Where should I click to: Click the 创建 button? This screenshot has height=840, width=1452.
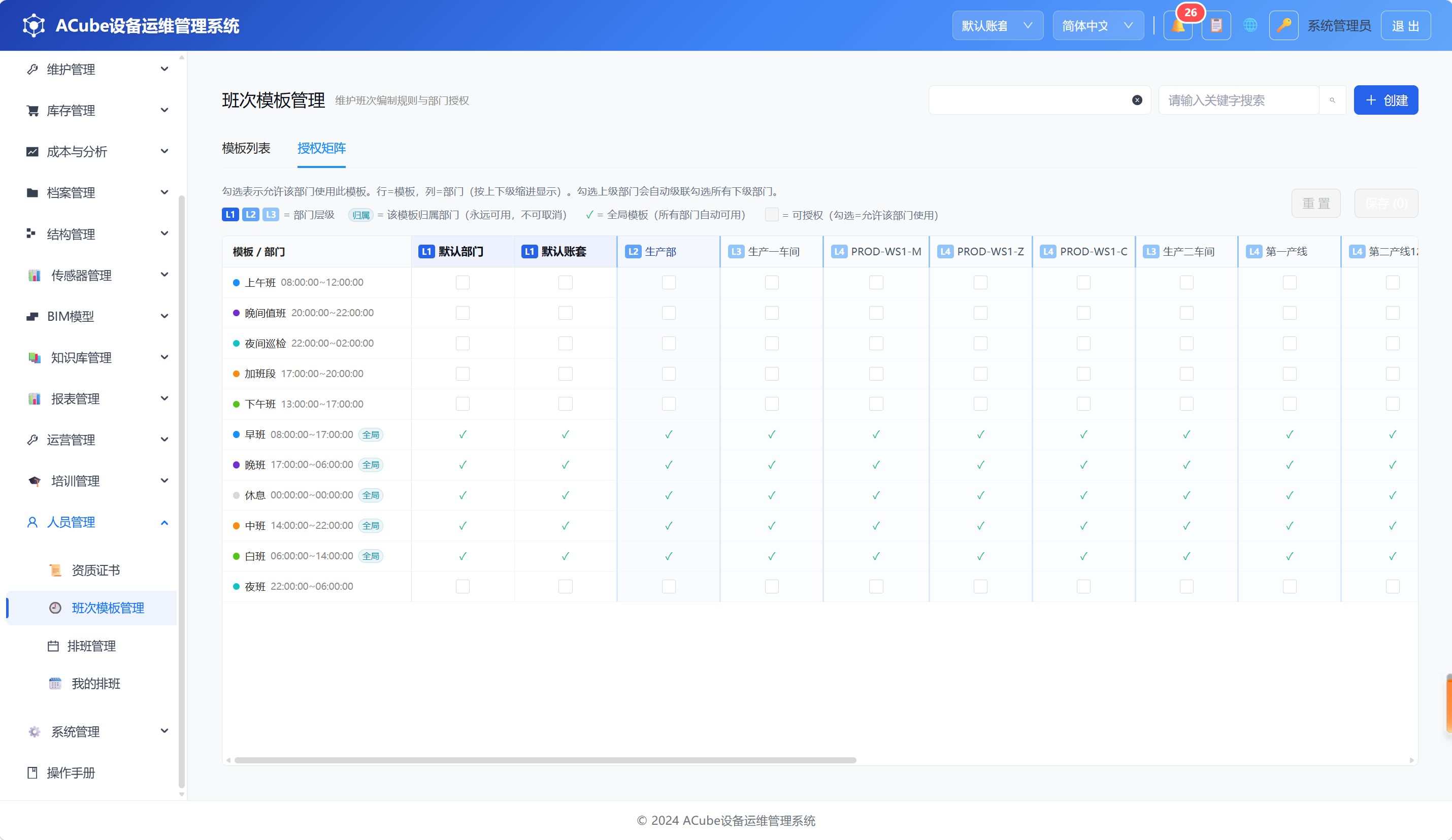(1385, 100)
